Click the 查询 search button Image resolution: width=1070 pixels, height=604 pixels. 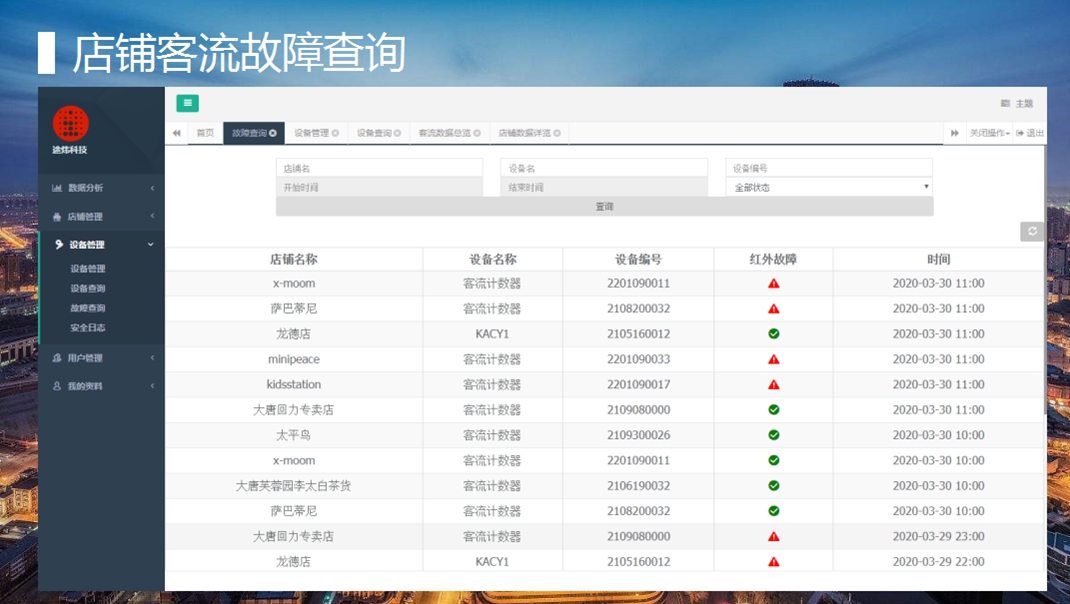[x=605, y=206]
